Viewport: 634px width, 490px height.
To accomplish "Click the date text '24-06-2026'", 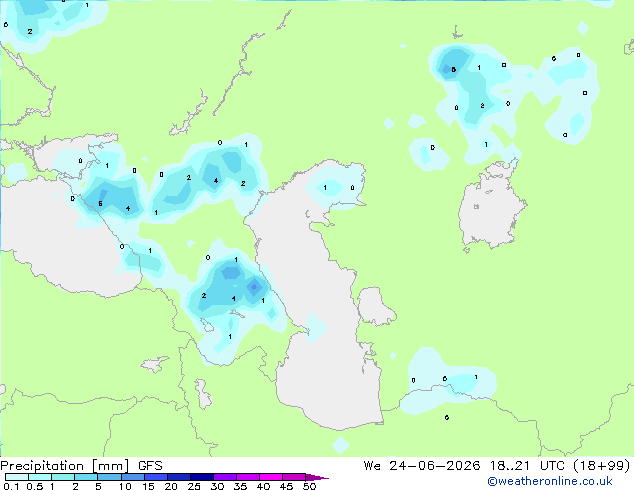I will (435, 466).
